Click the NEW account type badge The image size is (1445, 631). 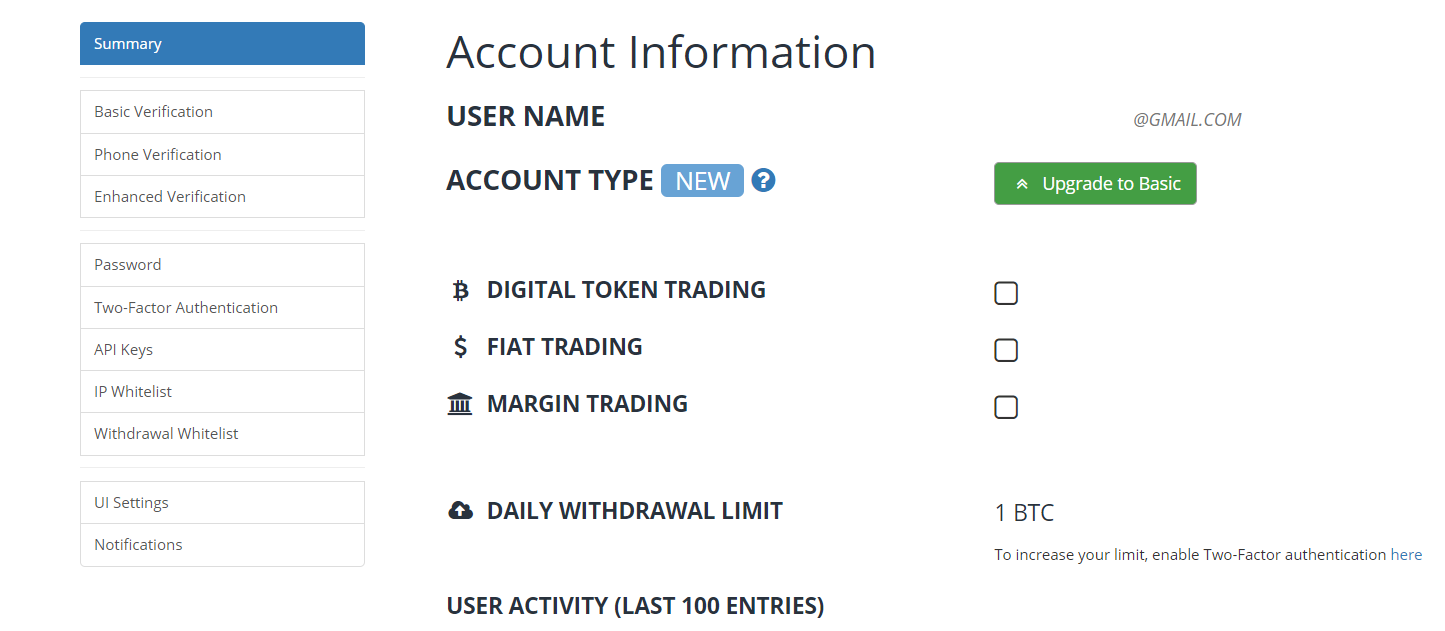tap(702, 181)
